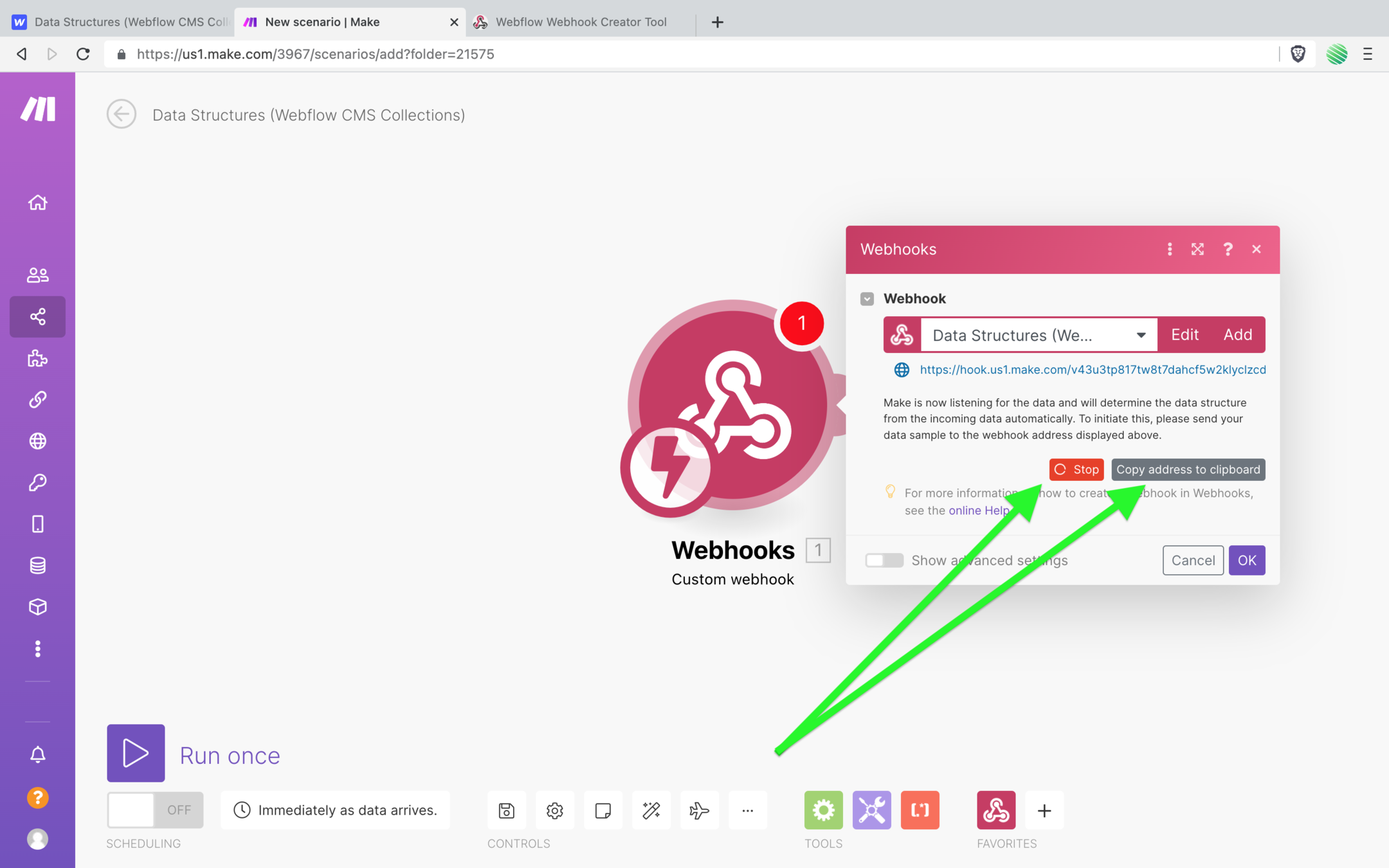Click Cancel in Webhooks panel
The image size is (1389, 868).
point(1193,560)
